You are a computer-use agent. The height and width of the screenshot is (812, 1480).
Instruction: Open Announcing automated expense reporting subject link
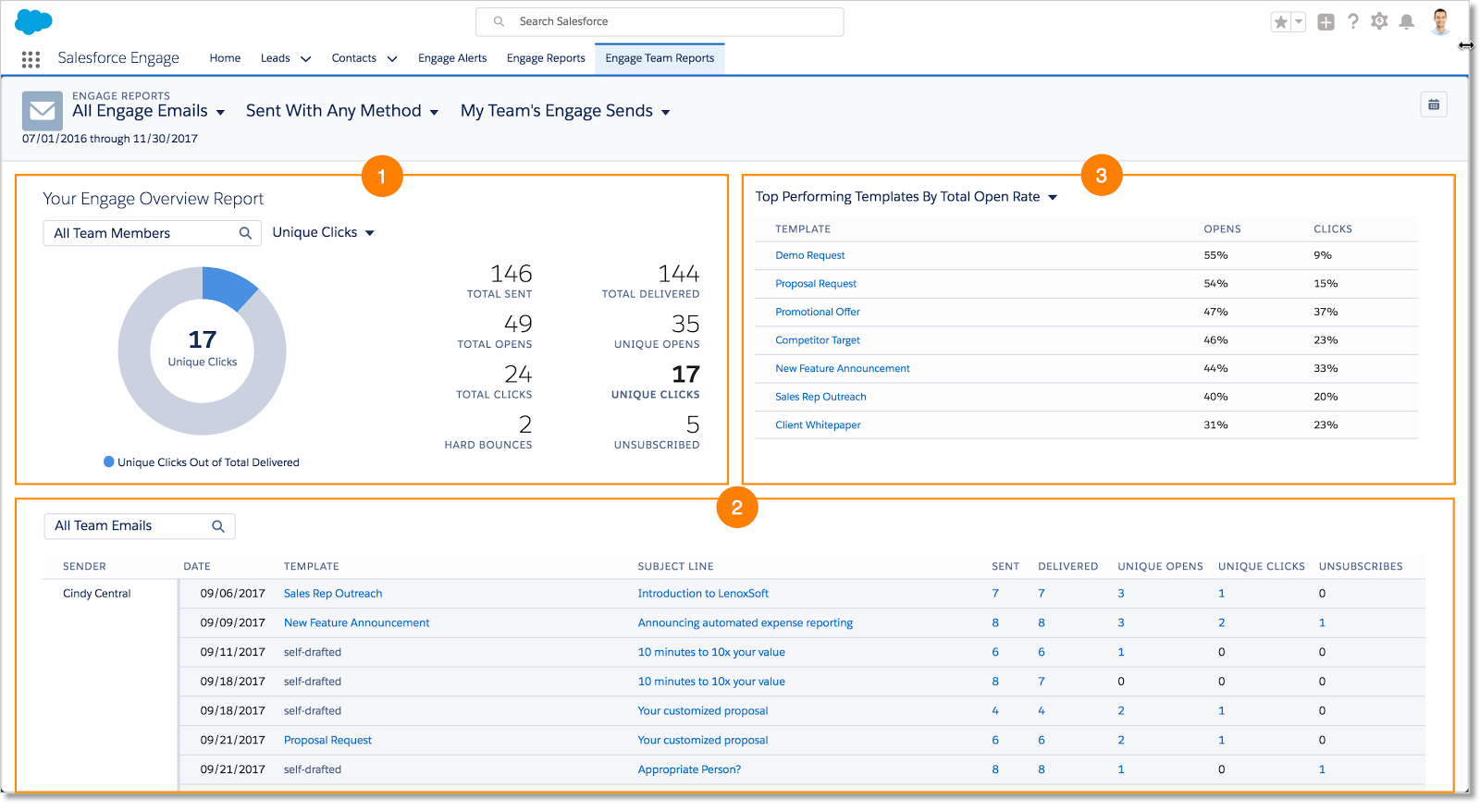pyautogui.click(x=746, y=623)
